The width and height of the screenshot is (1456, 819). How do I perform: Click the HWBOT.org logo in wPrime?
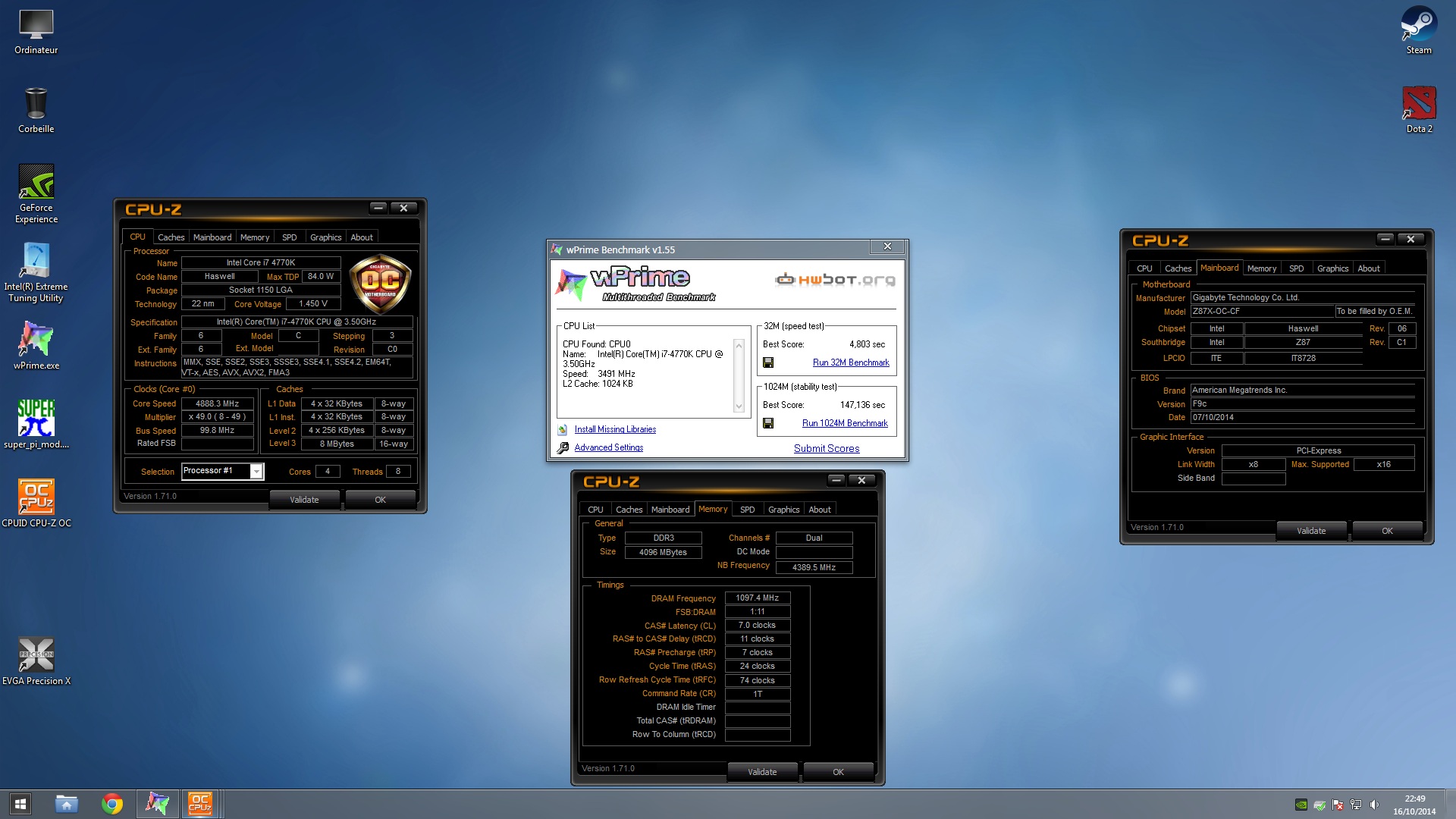[x=835, y=280]
